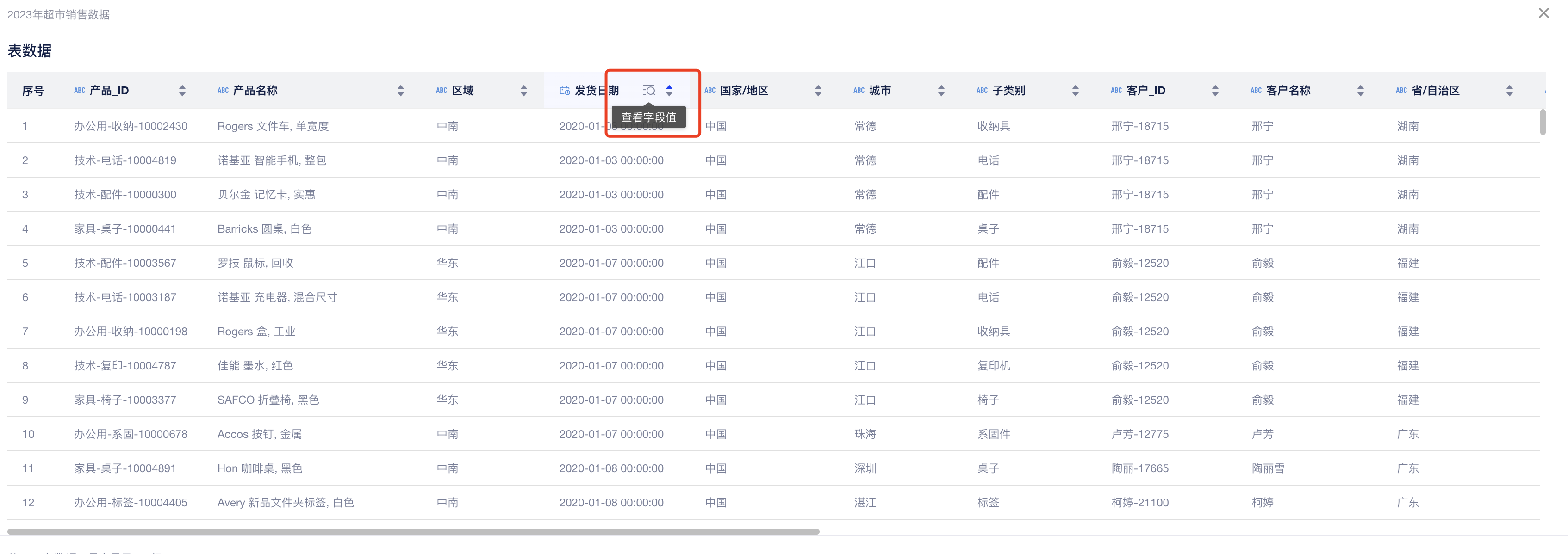The height and width of the screenshot is (554, 1568).
Task: Click the ABC type icon beside 产品名称
Action: pyautogui.click(x=223, y=91)
